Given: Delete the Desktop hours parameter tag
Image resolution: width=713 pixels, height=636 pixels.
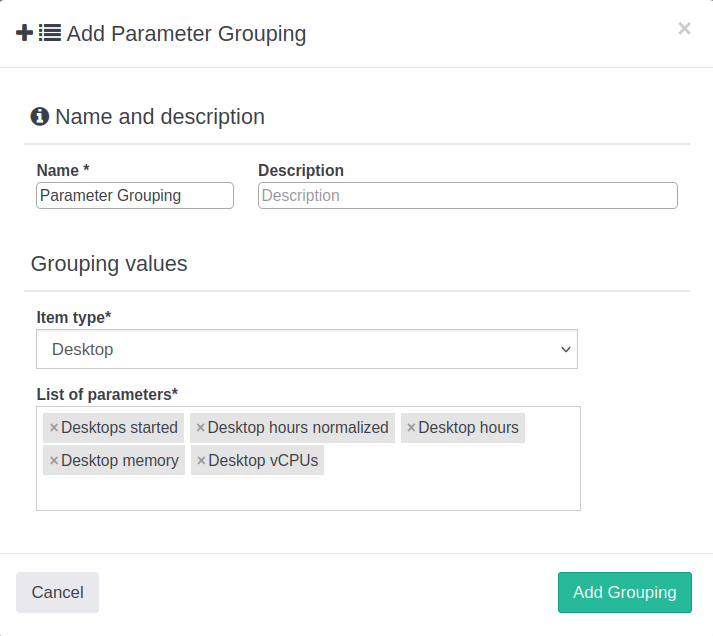Looking at the screenshot, I should [411, 428].
